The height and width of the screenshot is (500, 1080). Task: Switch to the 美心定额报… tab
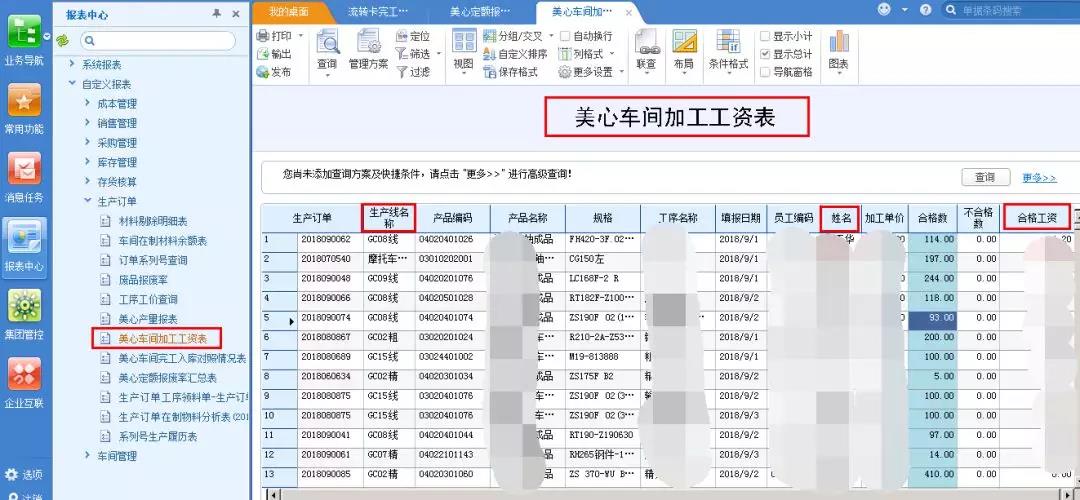[480, 12]
